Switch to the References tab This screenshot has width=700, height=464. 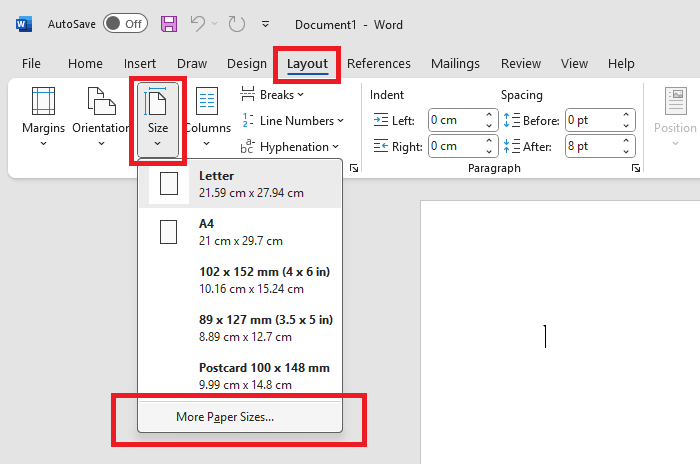[x=379, y=63]
